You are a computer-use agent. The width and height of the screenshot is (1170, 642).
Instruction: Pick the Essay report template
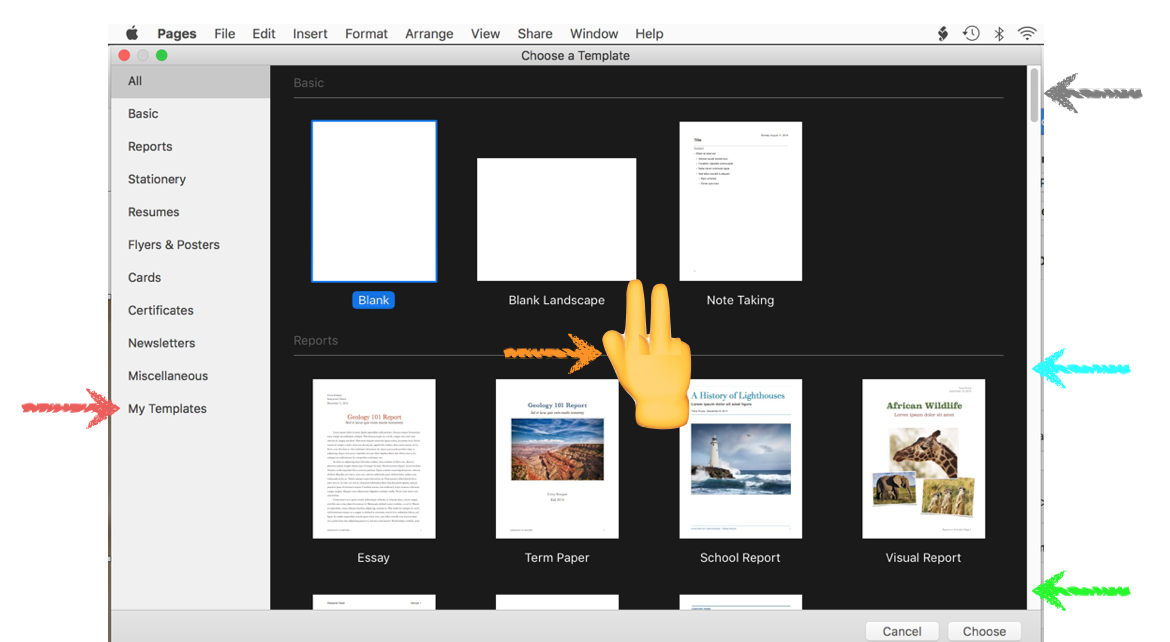(x=374, y=458)
